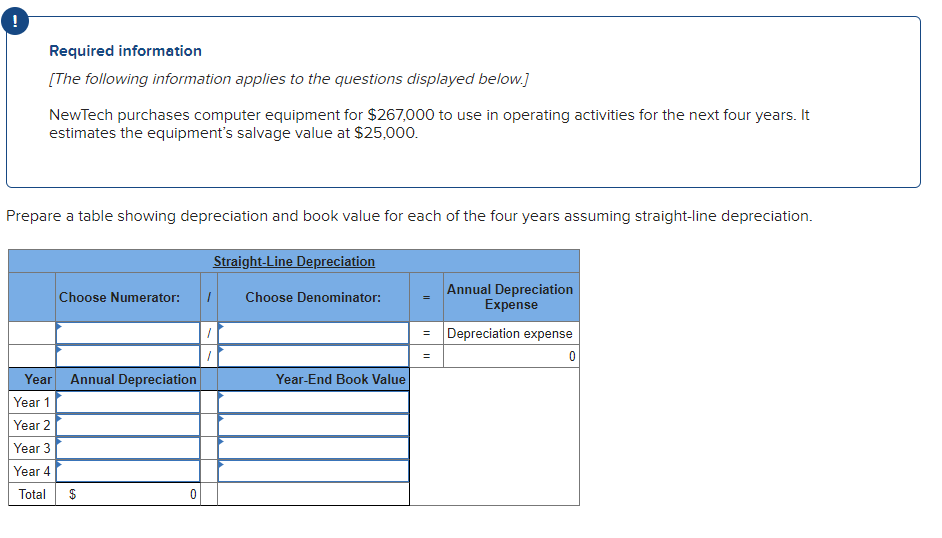
Task: Open first row numerator dropdown
Action: point(128,333)
